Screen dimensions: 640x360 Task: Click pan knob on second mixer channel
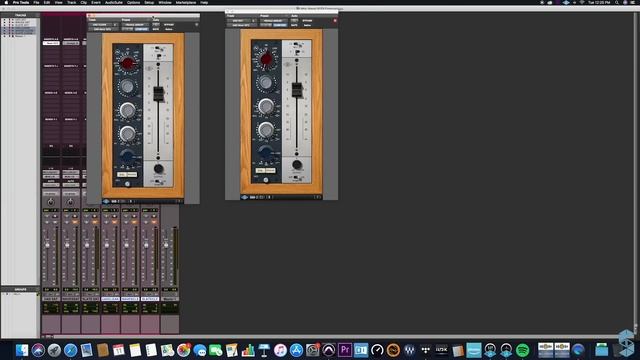point(70,202)
